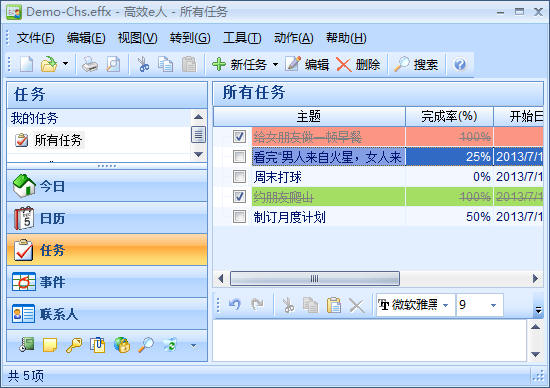
Task: Click the new document icon in toolbar
Action: (x=26, y=65)
